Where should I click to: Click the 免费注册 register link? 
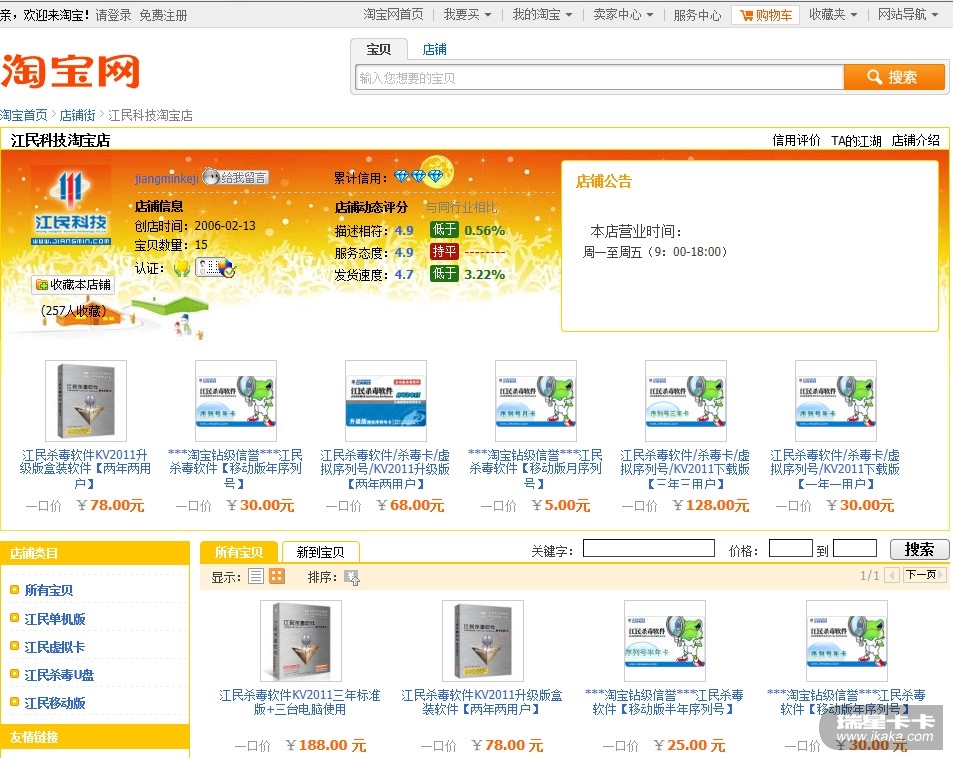[x=163, y=15]
